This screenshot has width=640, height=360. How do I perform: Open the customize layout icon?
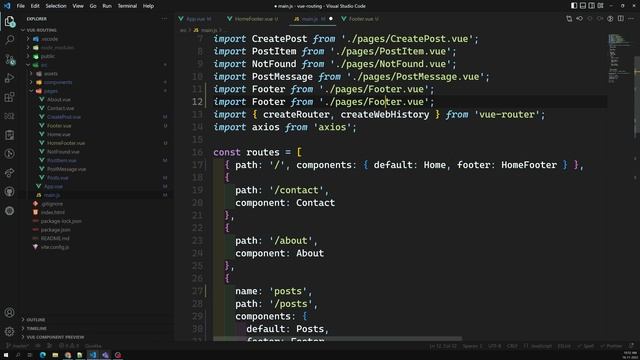click(x=600, y=6)
